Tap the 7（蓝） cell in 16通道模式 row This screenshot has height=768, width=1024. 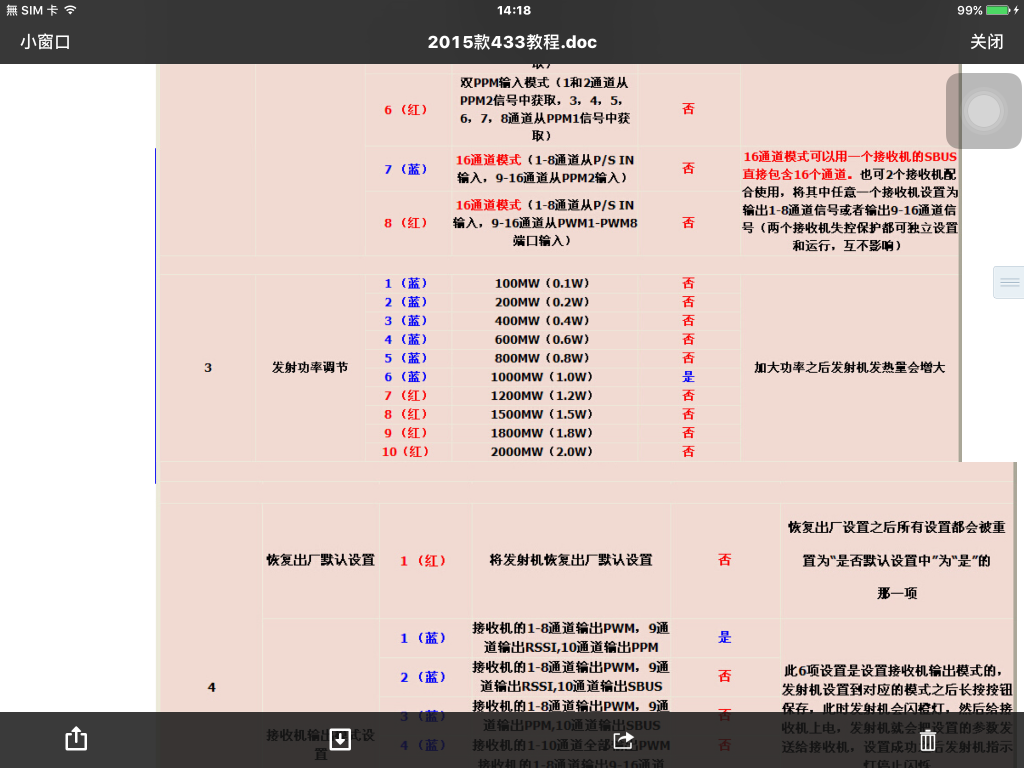coord(406,169)
